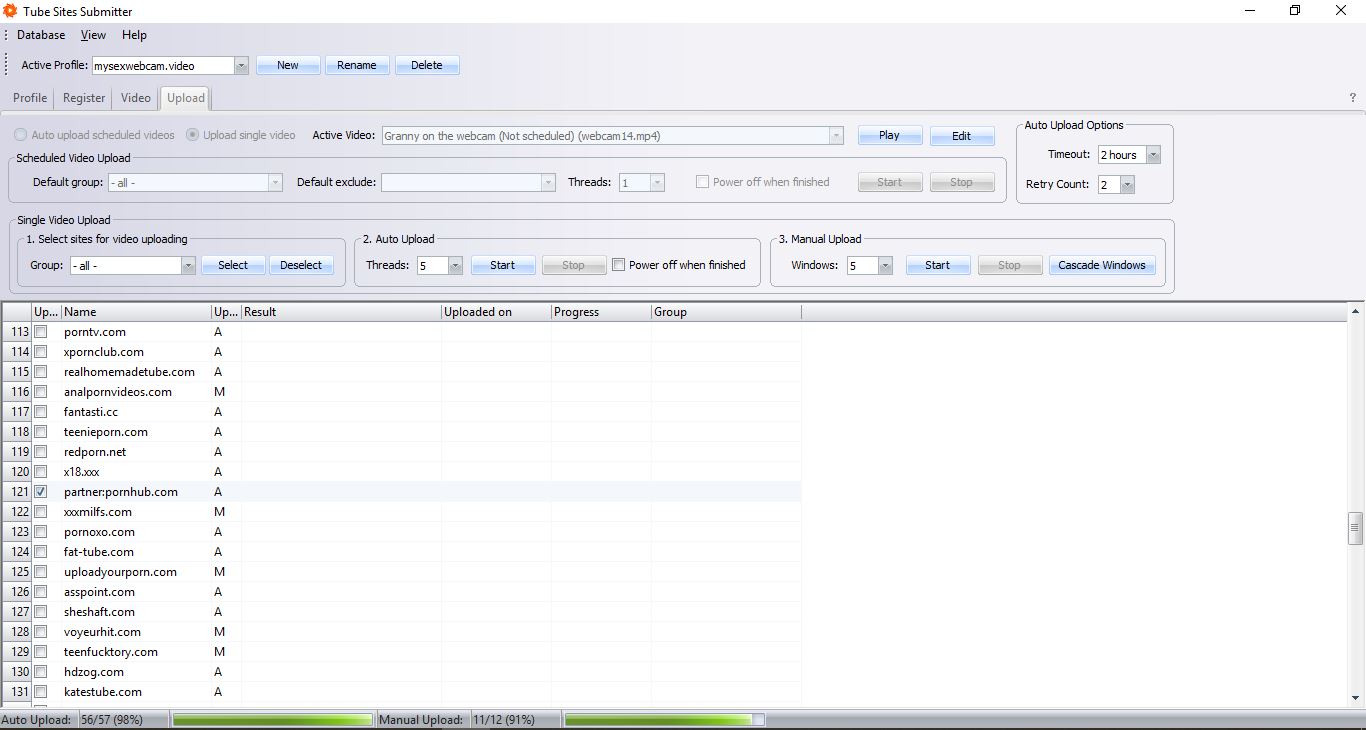1366x730 pixels.
Task: Click the Rename profile button
Action: click(357, 65)
